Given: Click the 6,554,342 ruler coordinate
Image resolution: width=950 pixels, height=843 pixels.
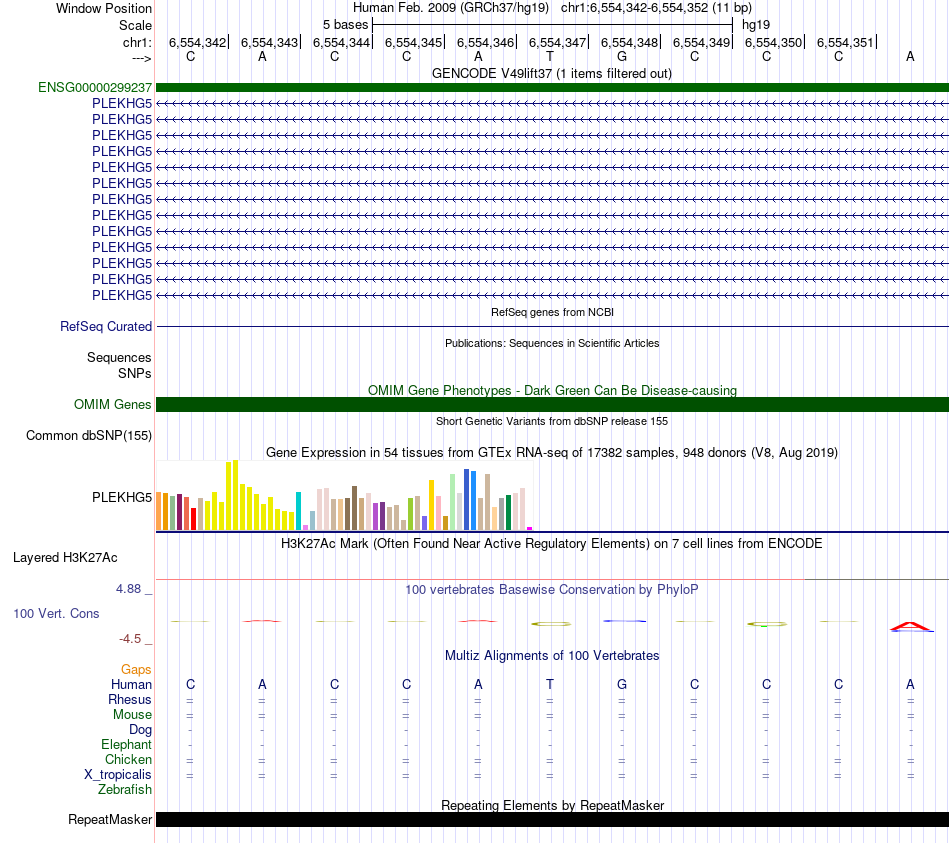Looking at the screenshot, I should [197, 42].
